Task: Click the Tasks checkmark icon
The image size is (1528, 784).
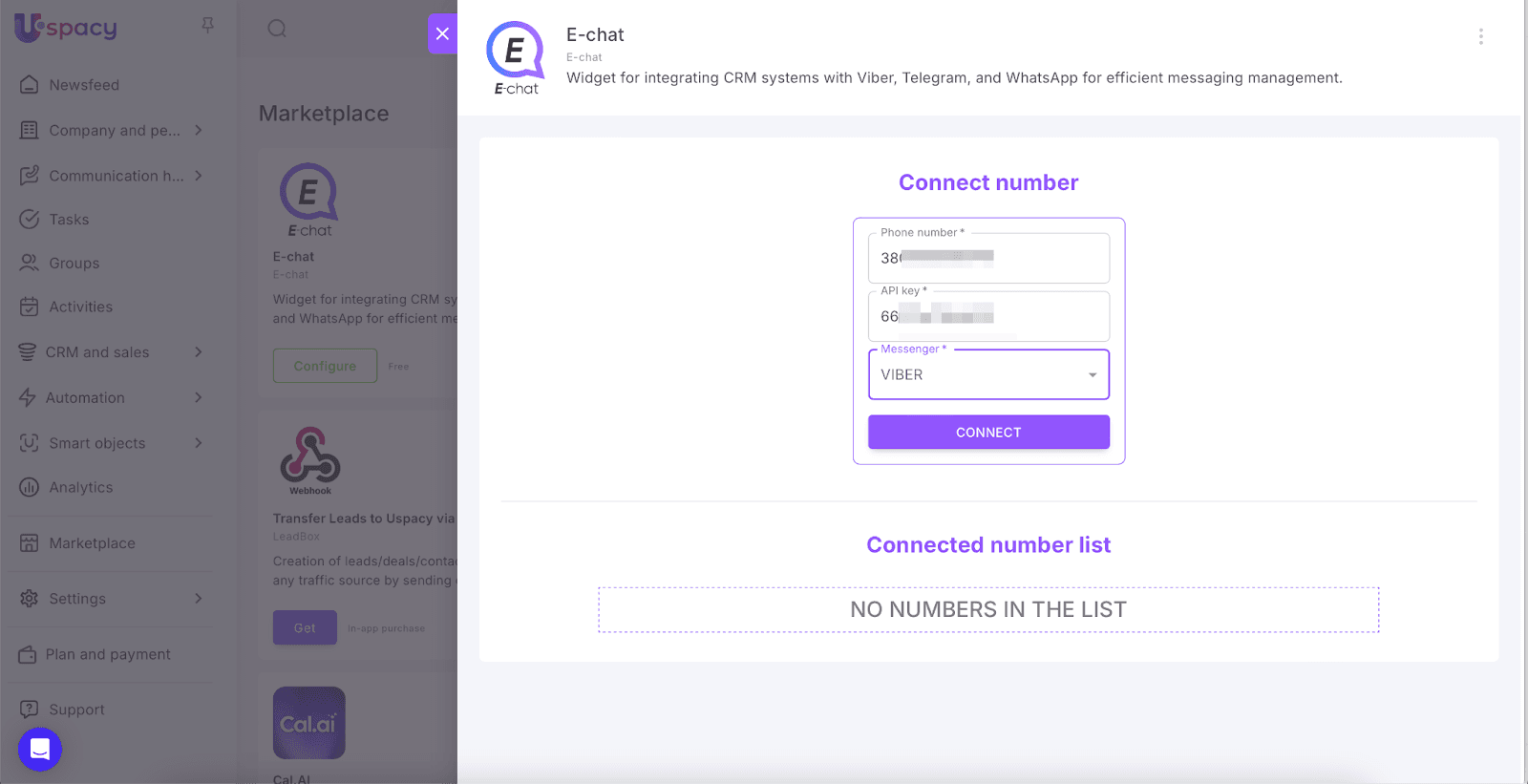Action: pyautogui.click(x=30, y=220)
